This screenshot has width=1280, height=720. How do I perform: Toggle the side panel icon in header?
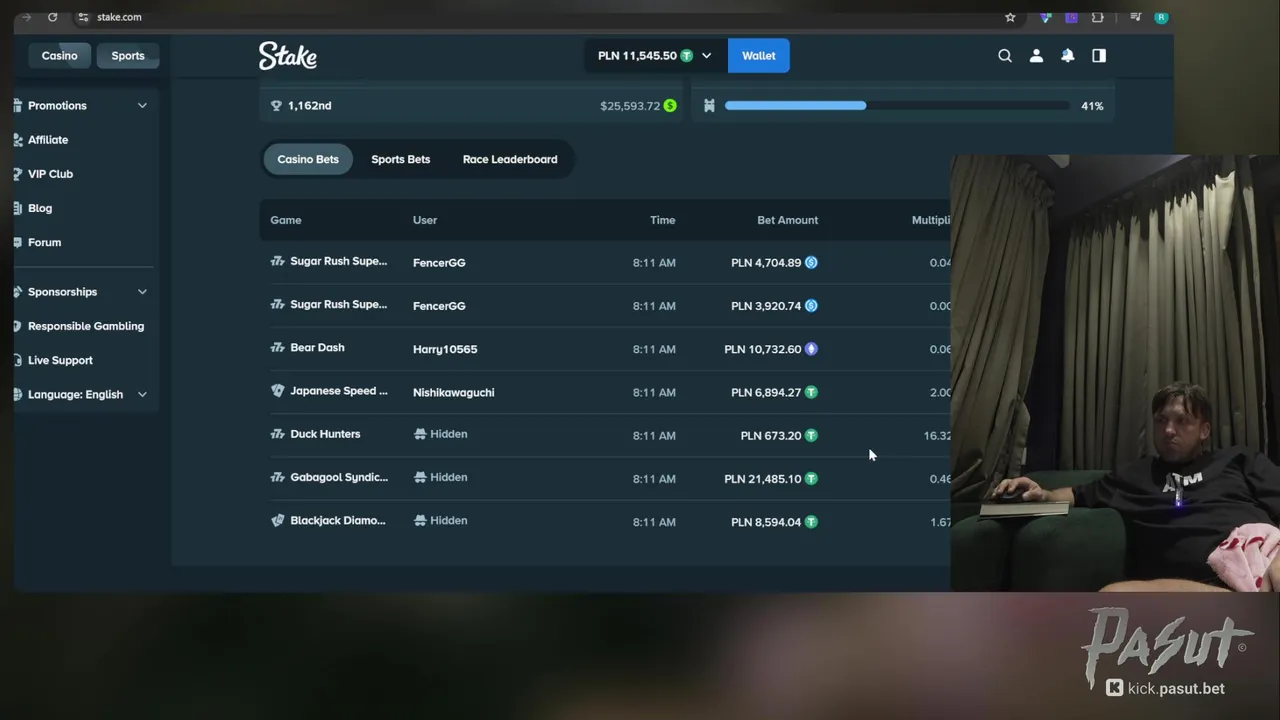[1099, 56]
